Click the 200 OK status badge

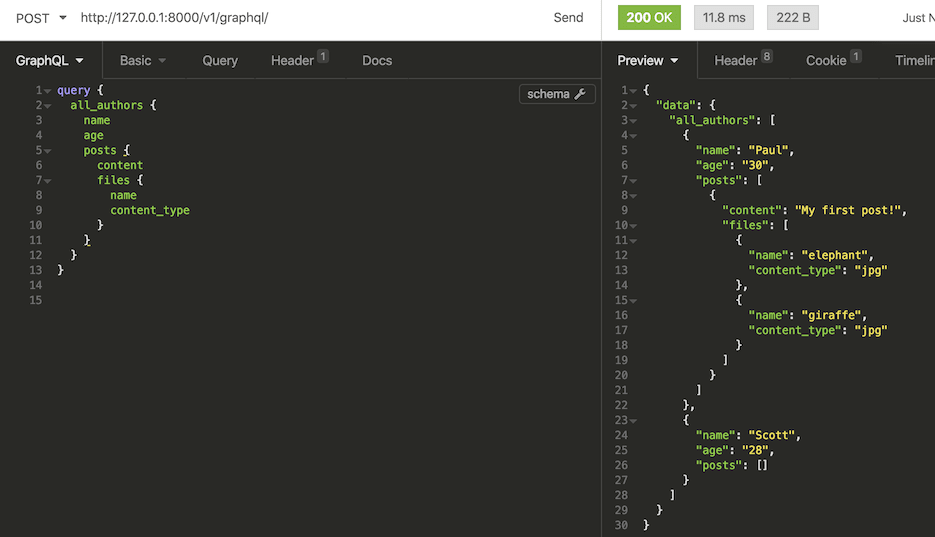point(649,18)
